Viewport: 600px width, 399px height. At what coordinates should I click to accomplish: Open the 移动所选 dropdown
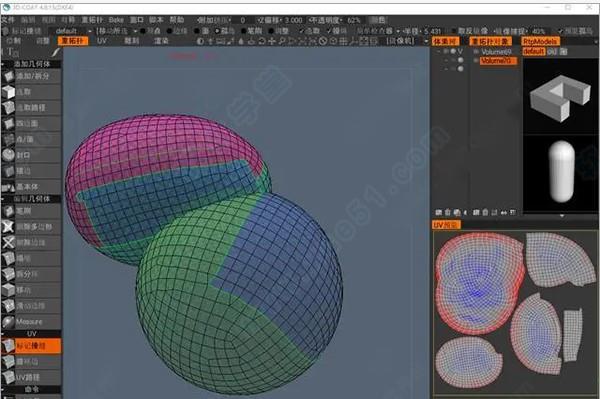(x=116, y=31)
